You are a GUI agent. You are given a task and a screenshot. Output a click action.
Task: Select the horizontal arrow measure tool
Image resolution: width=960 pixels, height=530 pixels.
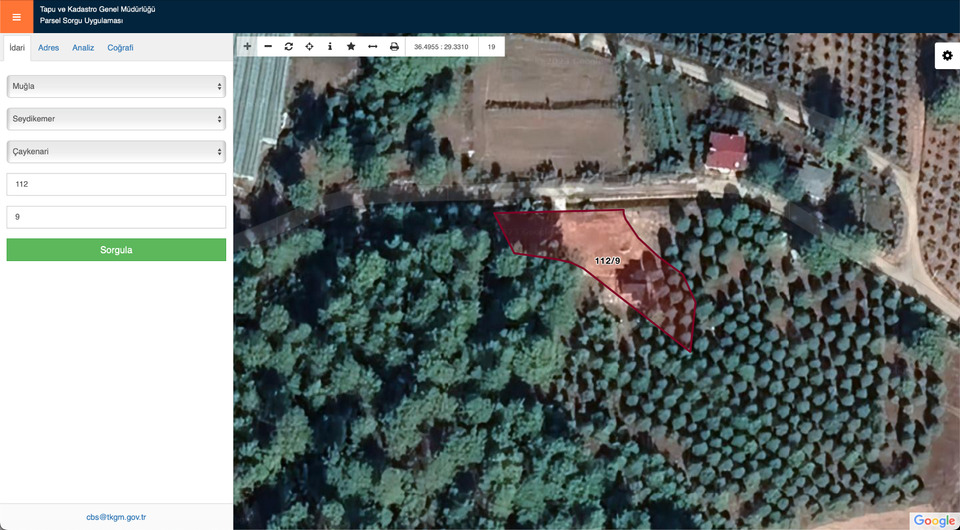coord(372,47)
